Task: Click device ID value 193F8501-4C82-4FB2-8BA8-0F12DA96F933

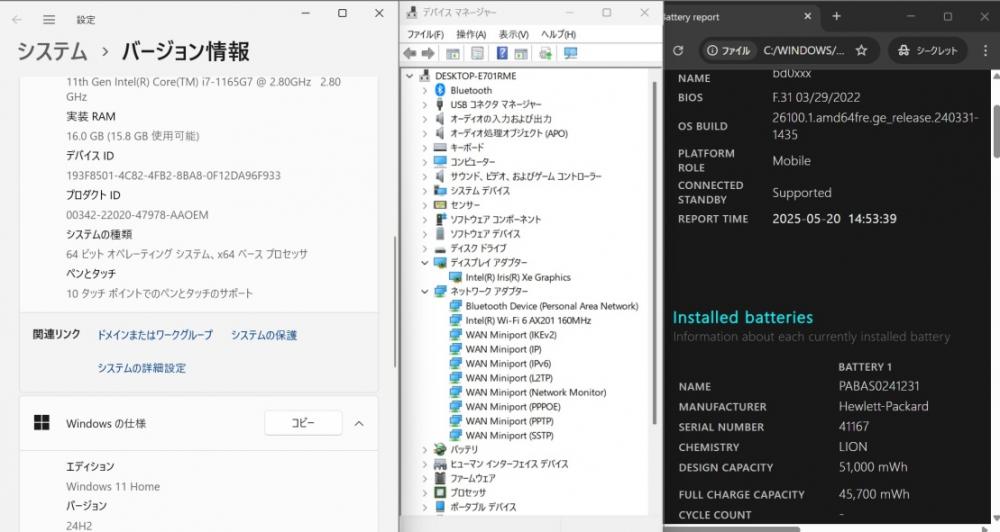Action: tap(173, 175)
